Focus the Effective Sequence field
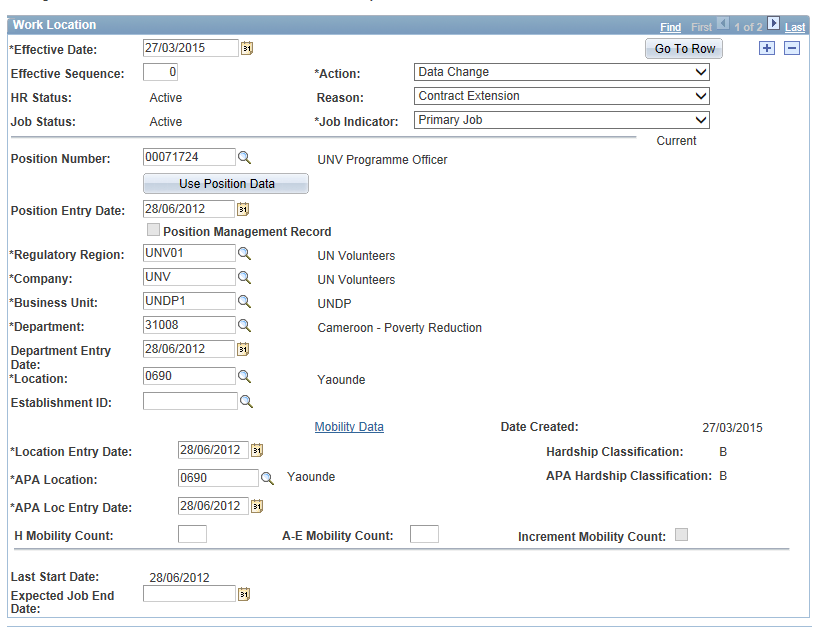 tap(160, 72)
